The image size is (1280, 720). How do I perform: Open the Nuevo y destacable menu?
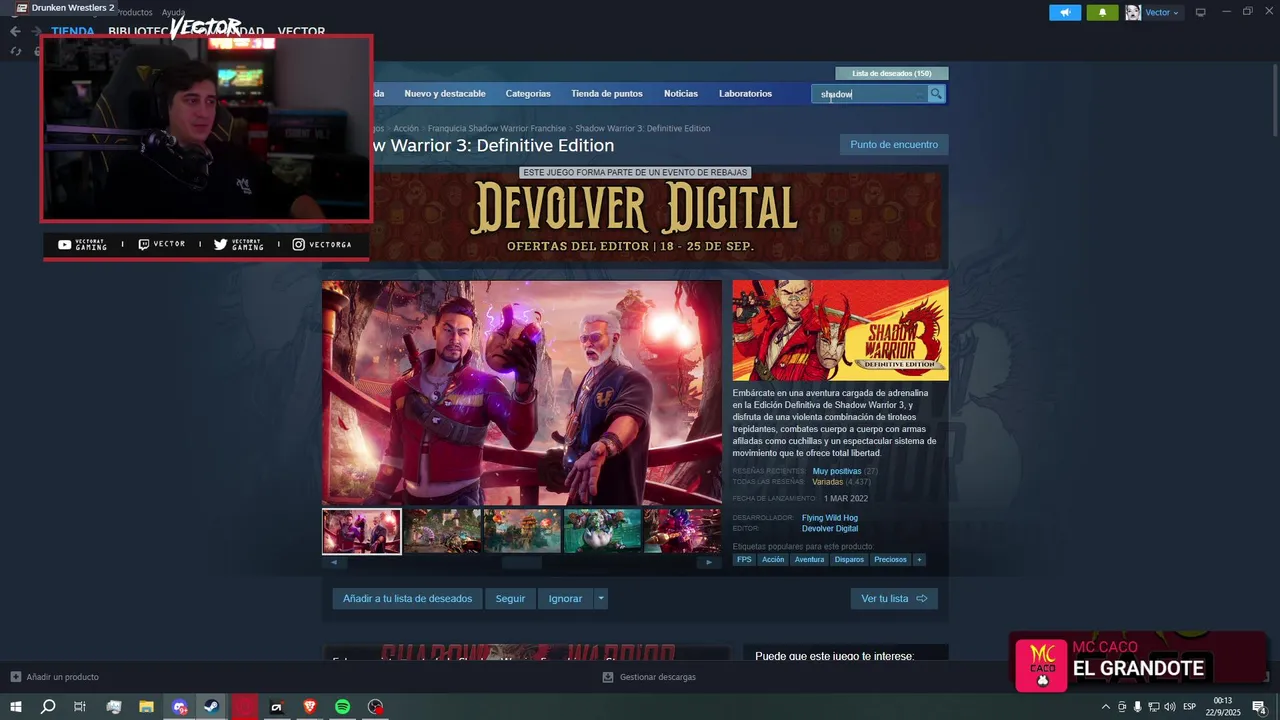(445, 94)
